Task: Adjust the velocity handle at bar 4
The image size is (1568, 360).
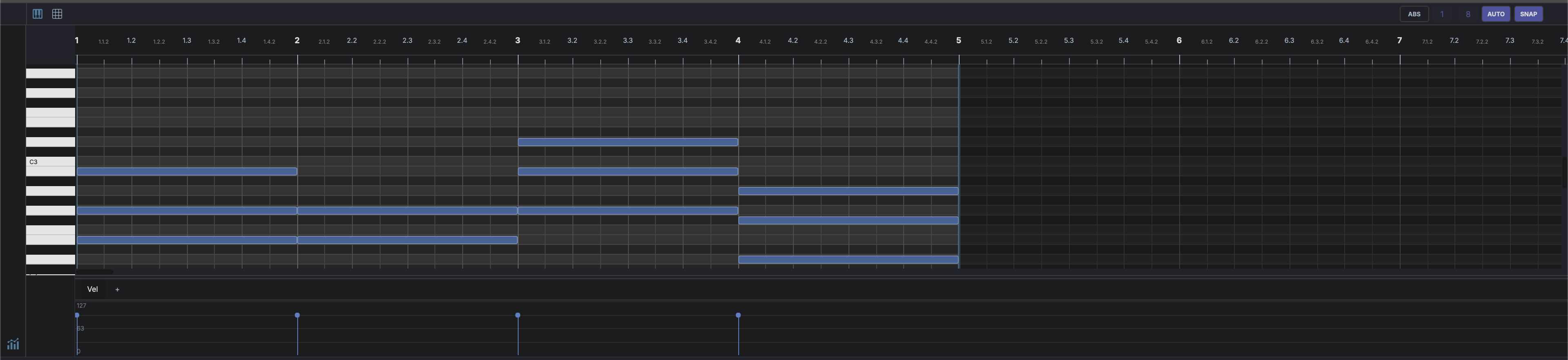Action: (x=738, y=315)
